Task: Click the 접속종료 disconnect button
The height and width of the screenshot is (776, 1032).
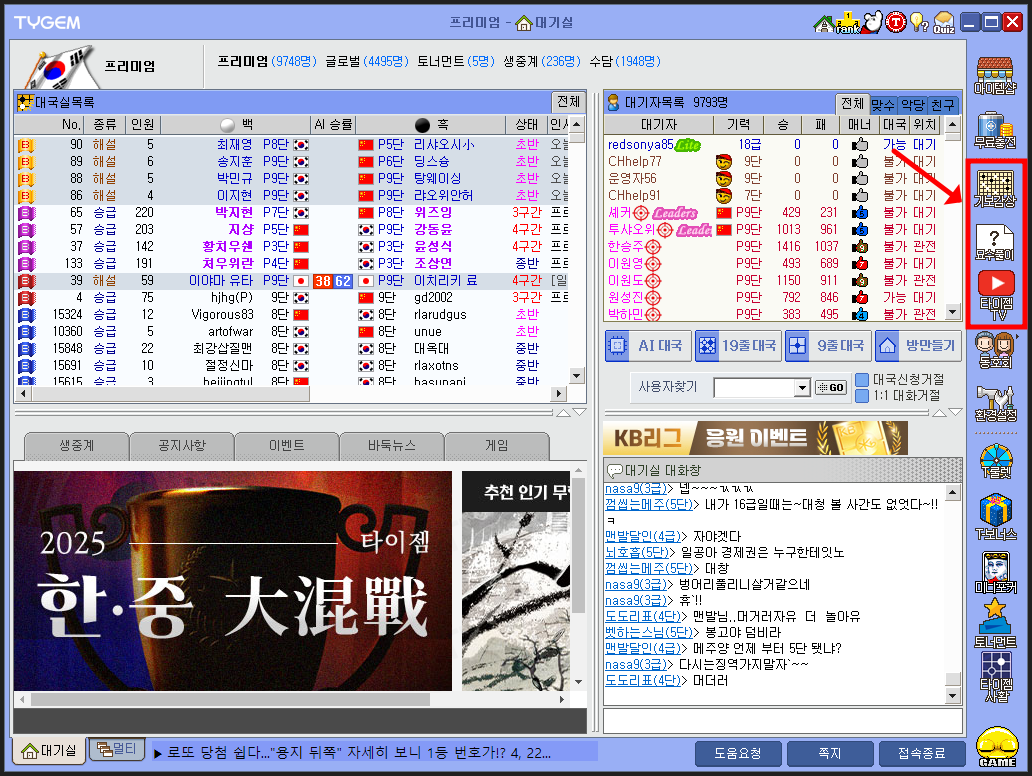Action: coord(921,754)
